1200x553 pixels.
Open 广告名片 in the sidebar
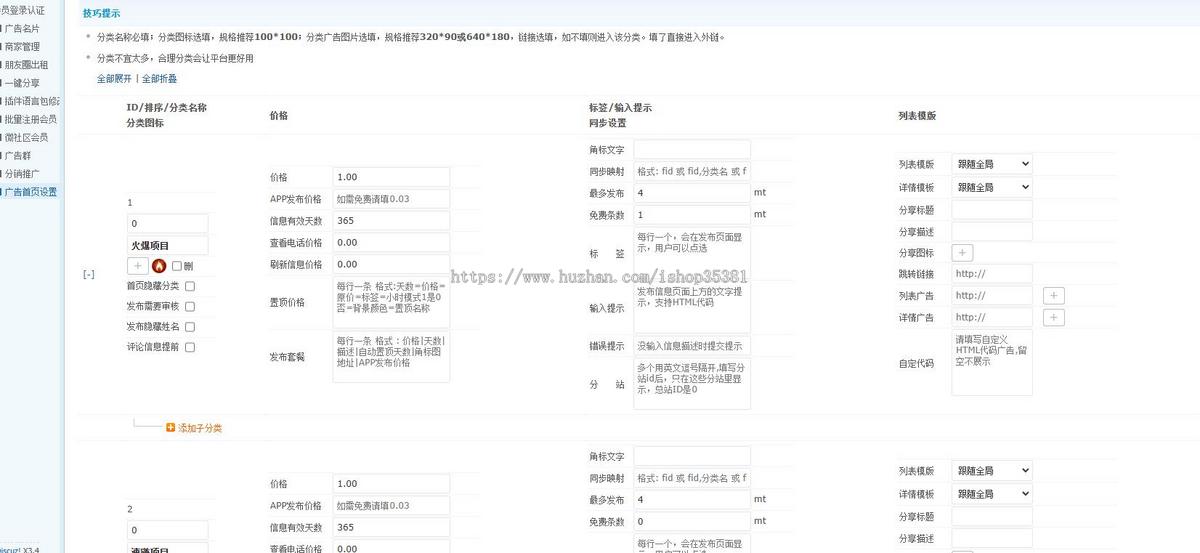tap(23, 28)
